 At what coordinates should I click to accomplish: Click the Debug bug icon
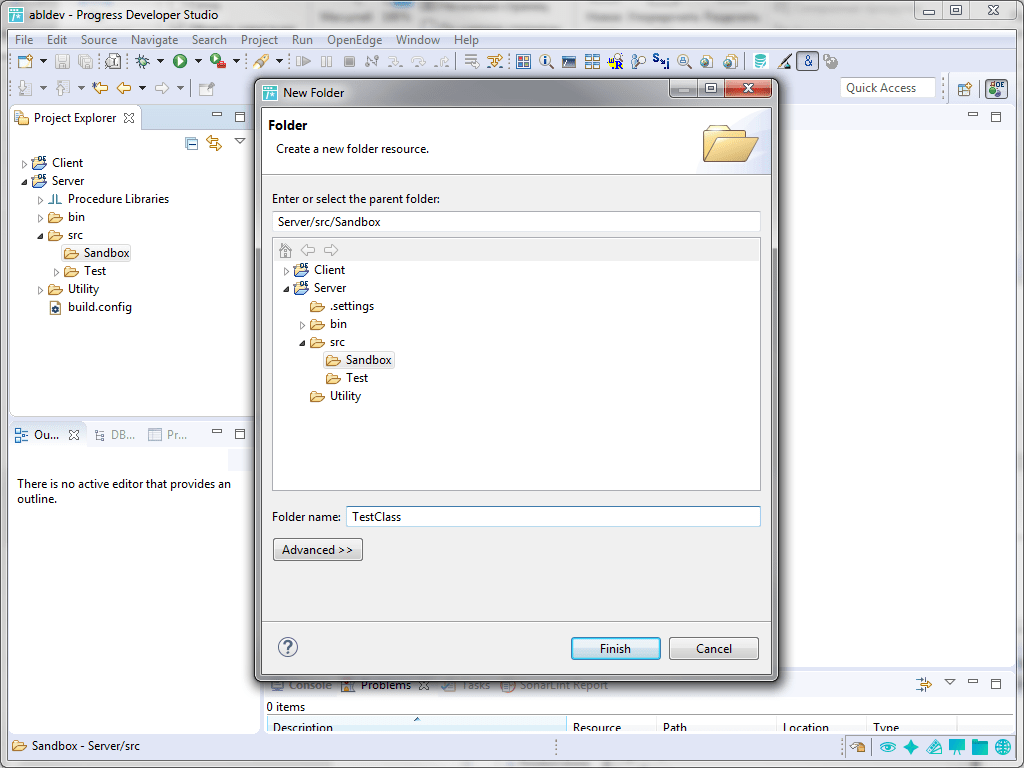[142, 61]
